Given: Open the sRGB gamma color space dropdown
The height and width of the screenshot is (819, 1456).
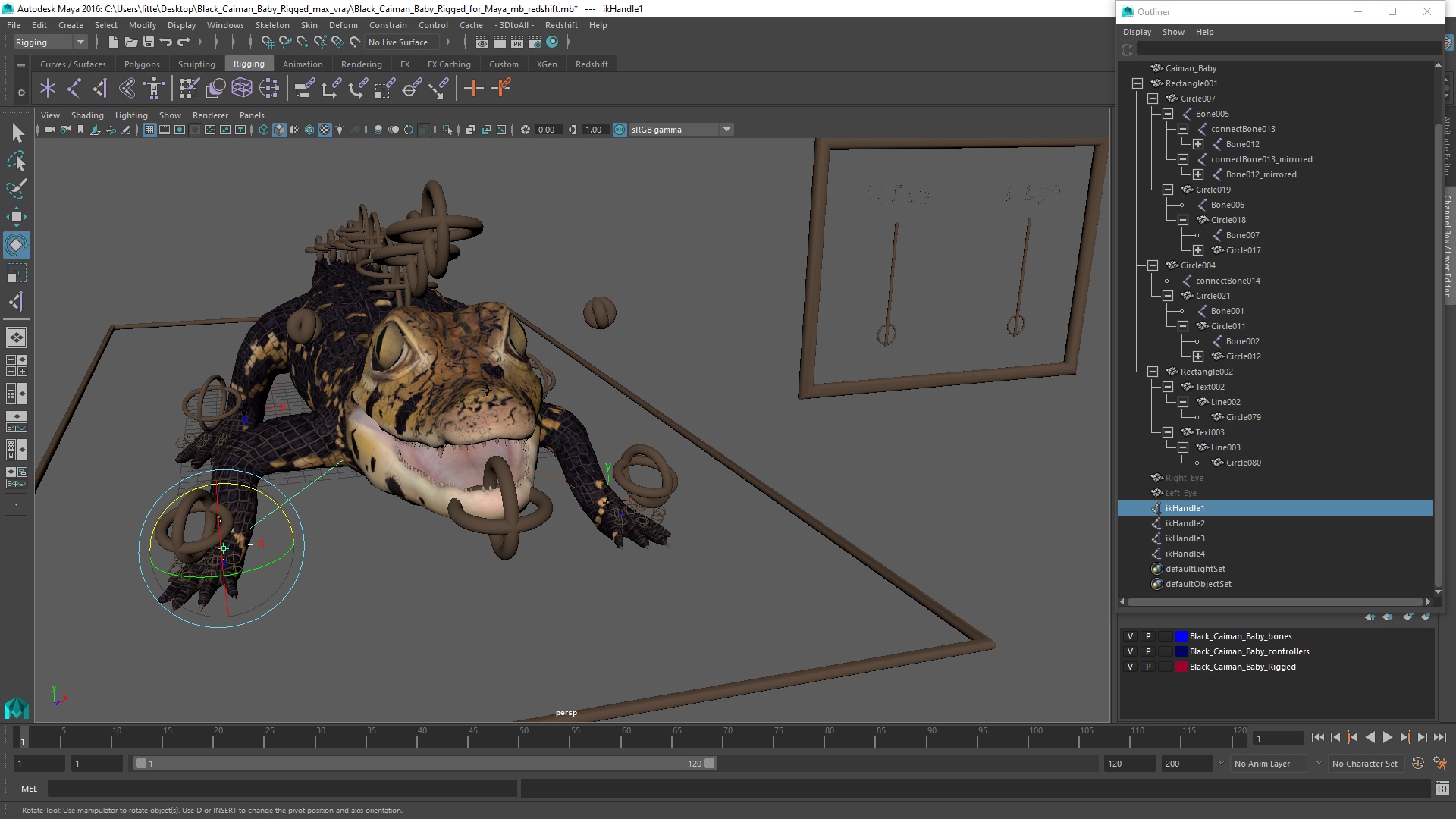Looking at the screenshot, I should point(682,130).
